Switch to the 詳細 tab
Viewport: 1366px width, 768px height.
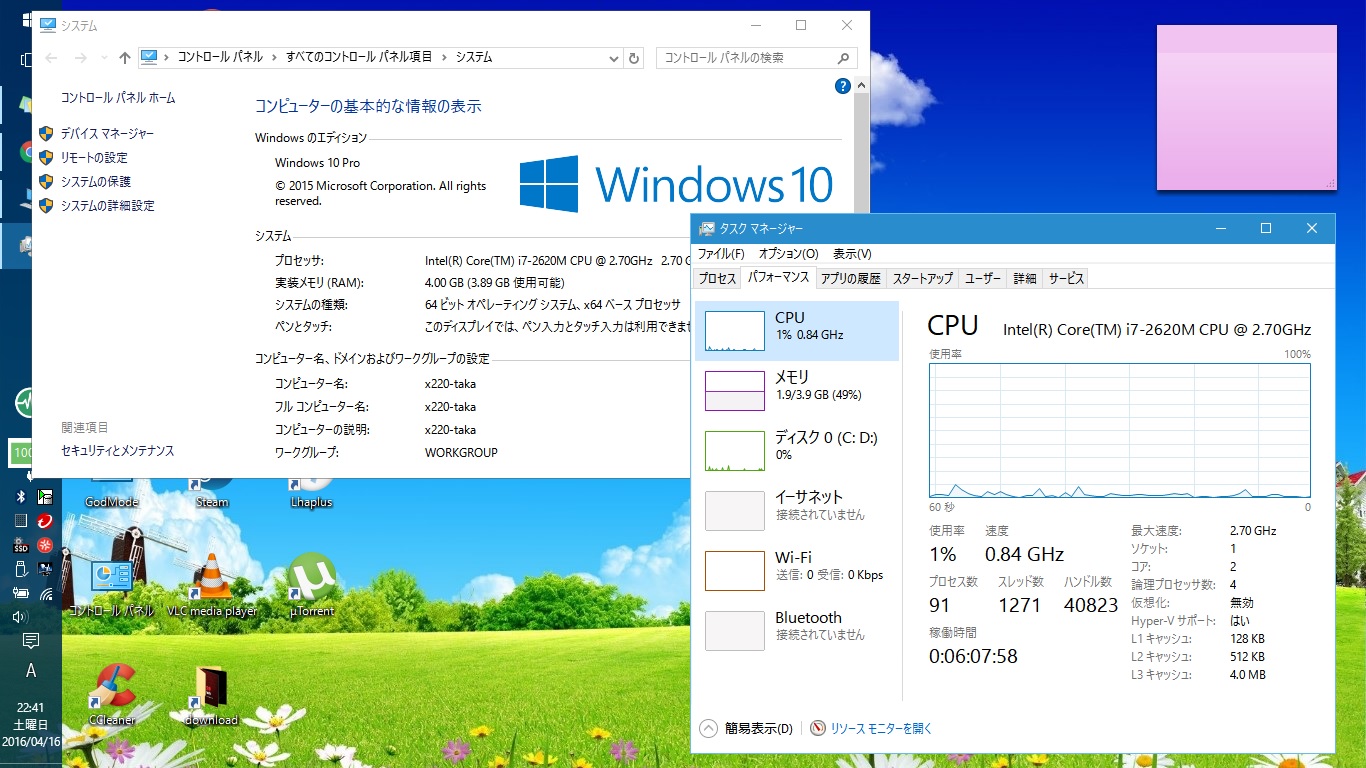coord(1025,279)
